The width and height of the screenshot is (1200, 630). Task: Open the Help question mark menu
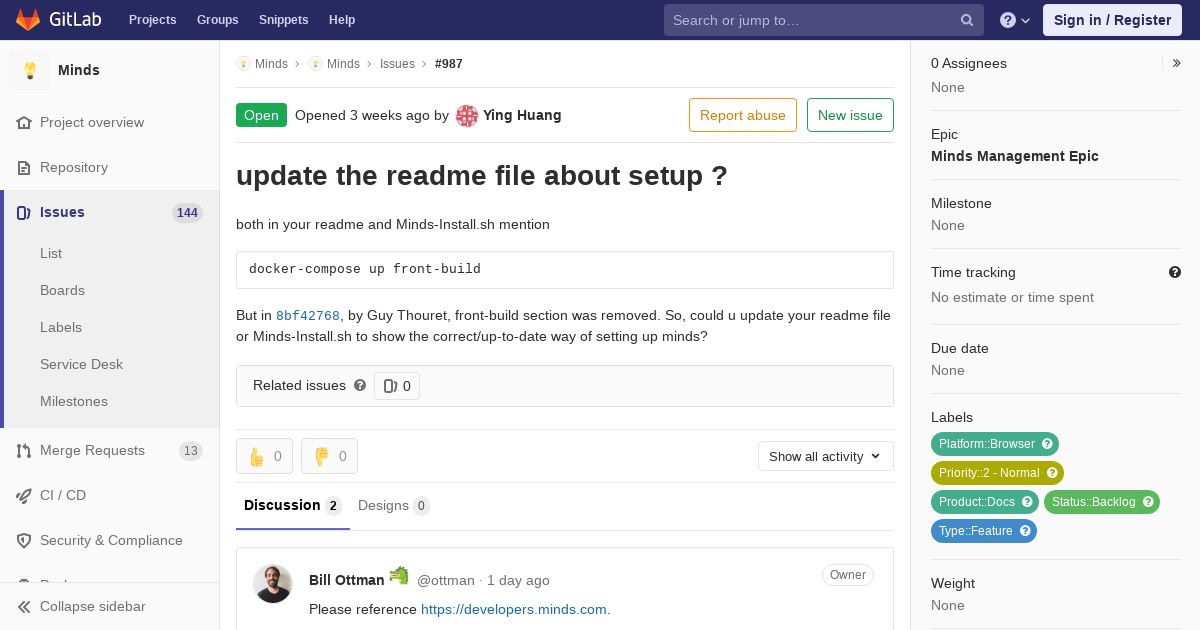click(1015, 20)
